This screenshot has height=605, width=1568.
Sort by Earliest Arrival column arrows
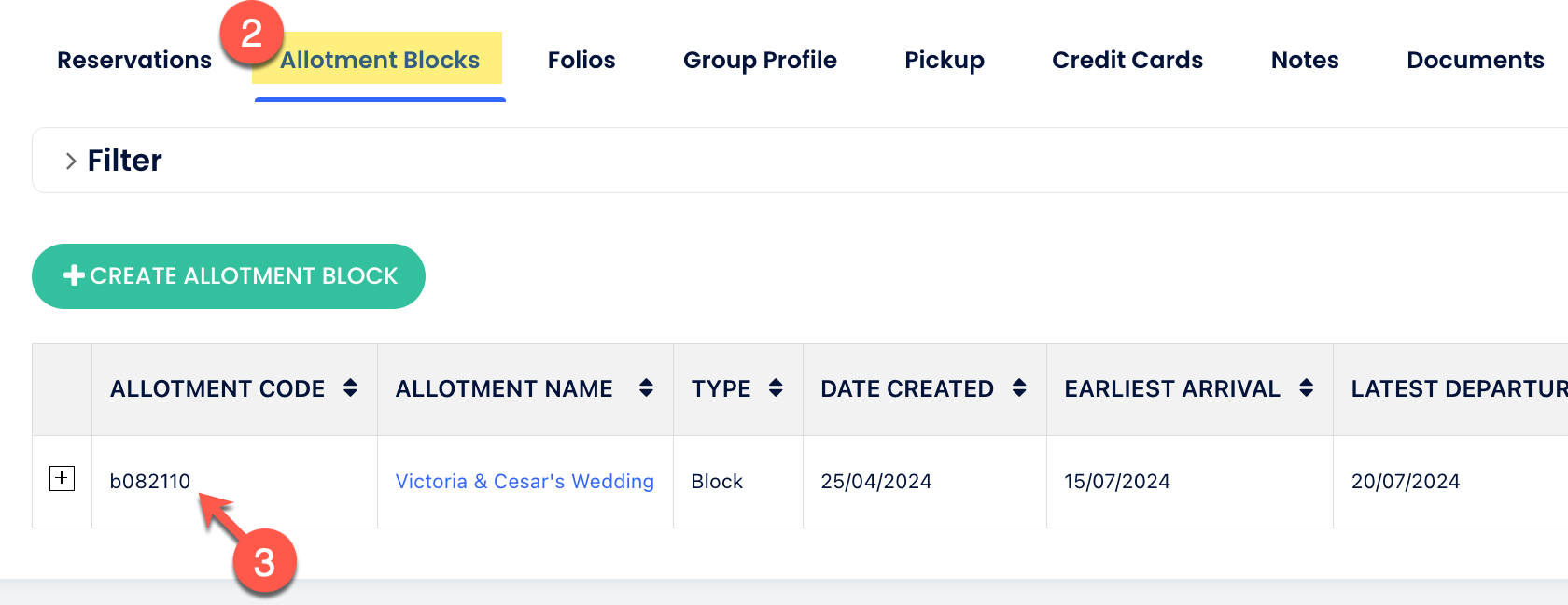[x=1306, y=388]
